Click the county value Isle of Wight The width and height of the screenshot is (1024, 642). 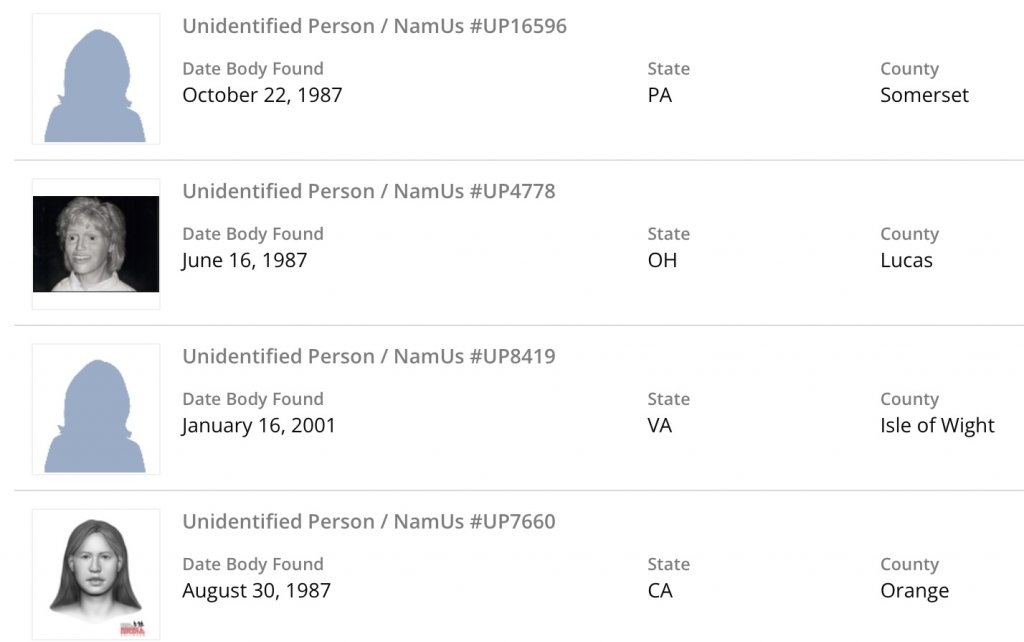click(x=937, y=425)
